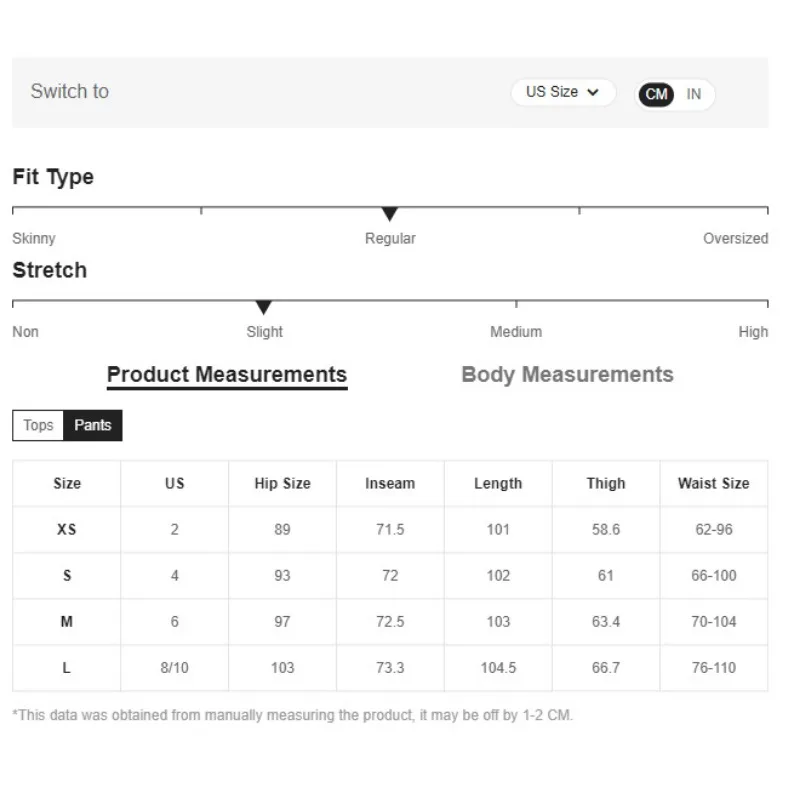Select the Product Measurements tab

click(x=227, y=376)
